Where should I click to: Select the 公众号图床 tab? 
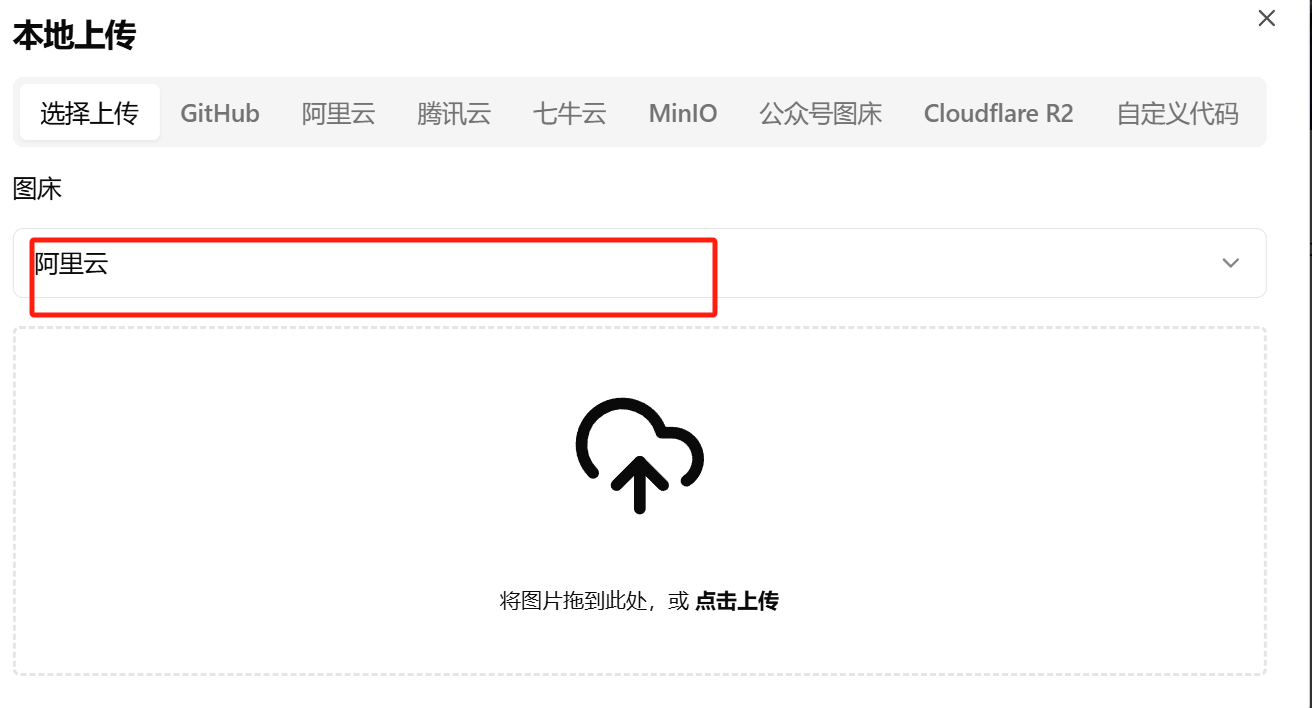pos(821,113)
